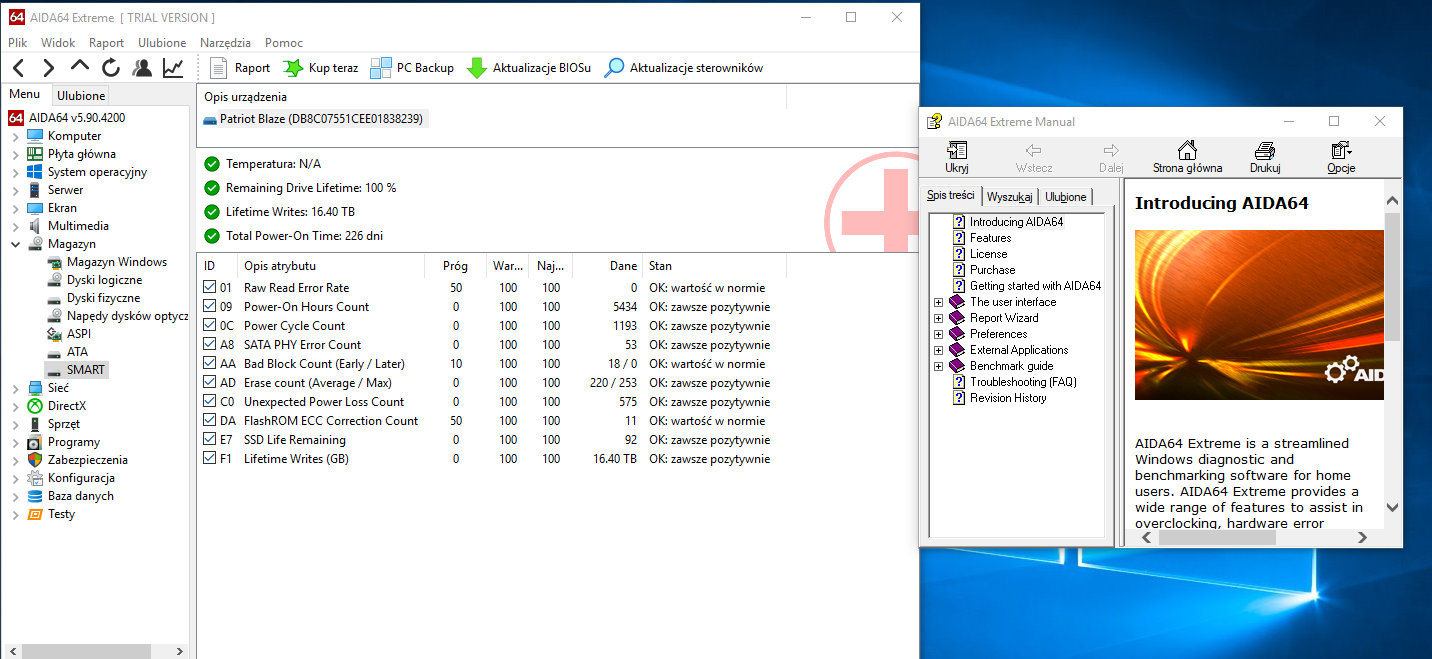Open the Plik menu

[x=18, y=43]
